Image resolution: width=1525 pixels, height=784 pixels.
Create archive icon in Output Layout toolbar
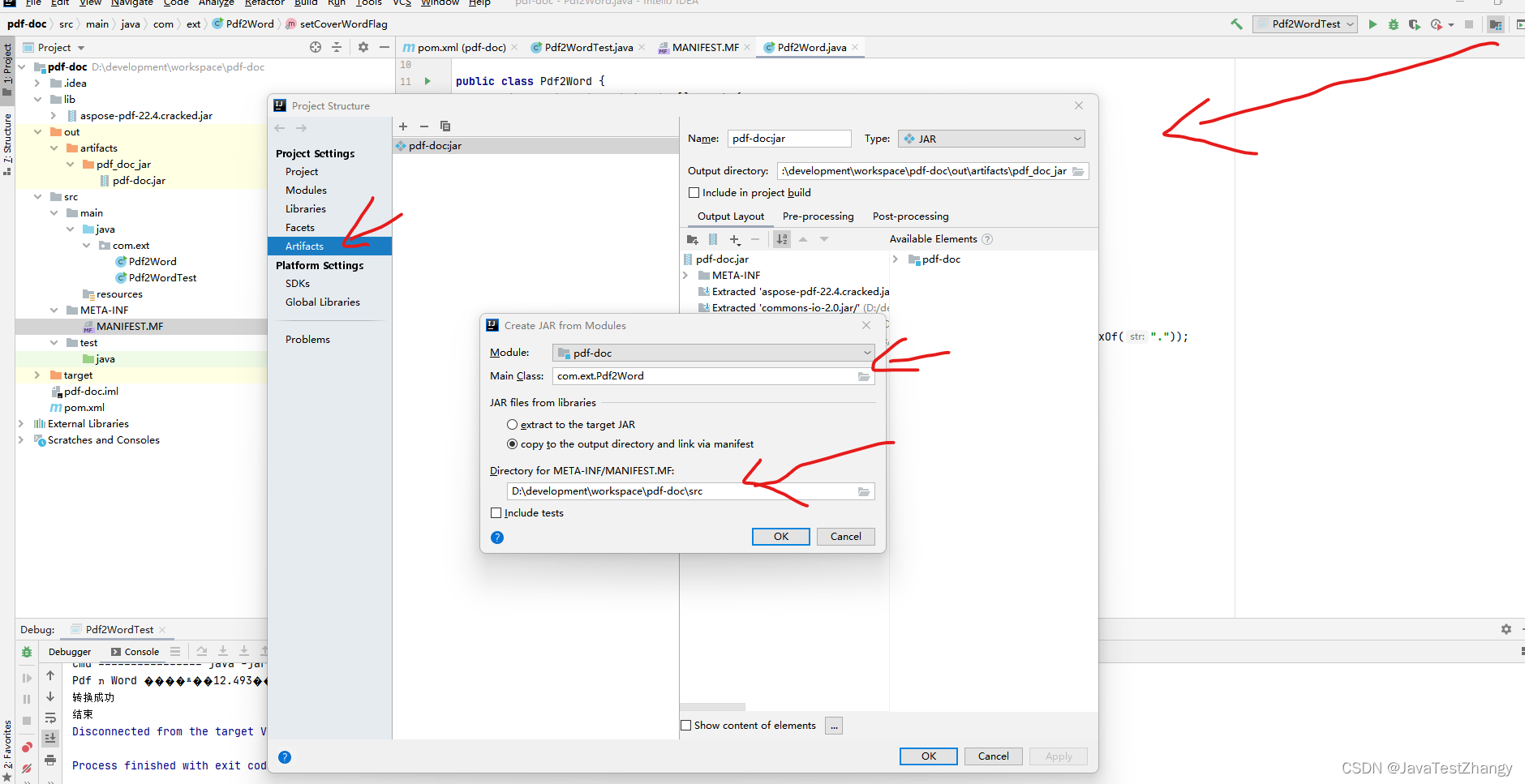point(713,239)
